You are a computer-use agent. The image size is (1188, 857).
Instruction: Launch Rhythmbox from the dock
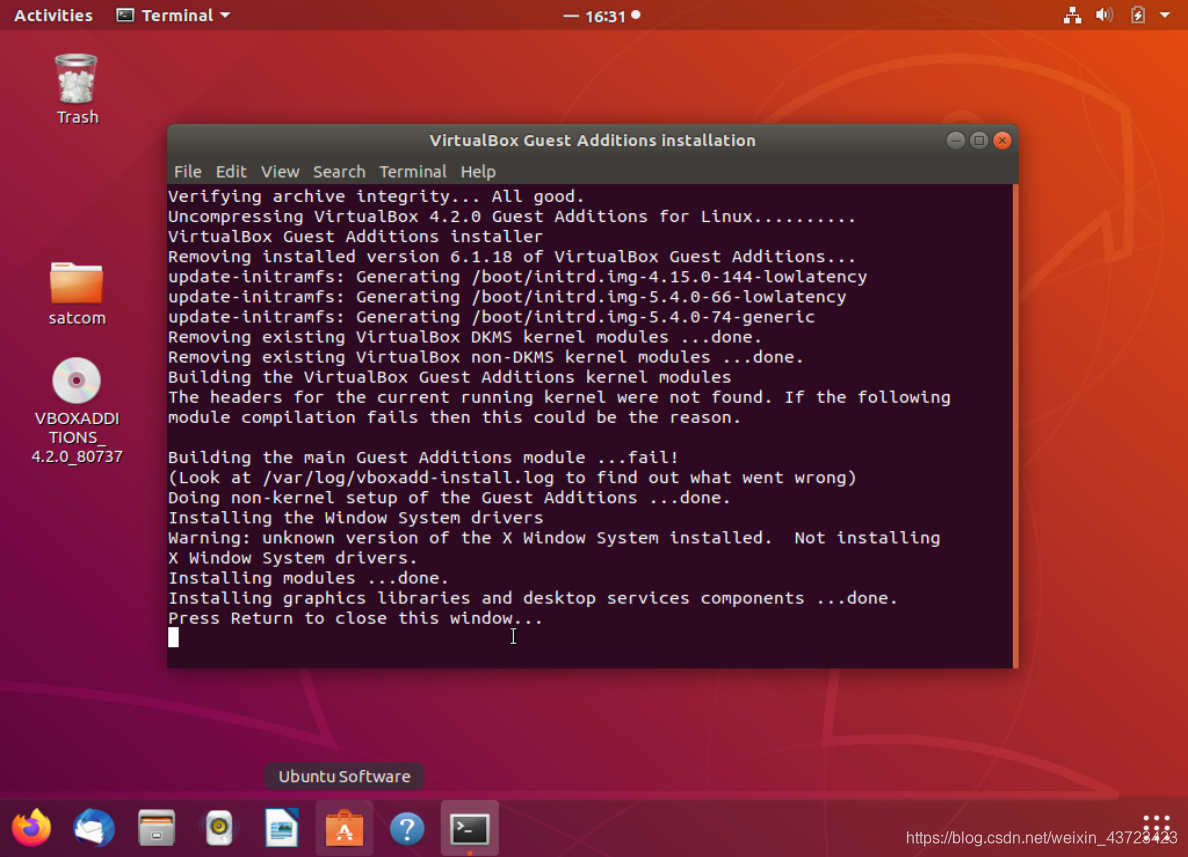tap(219, 828)
